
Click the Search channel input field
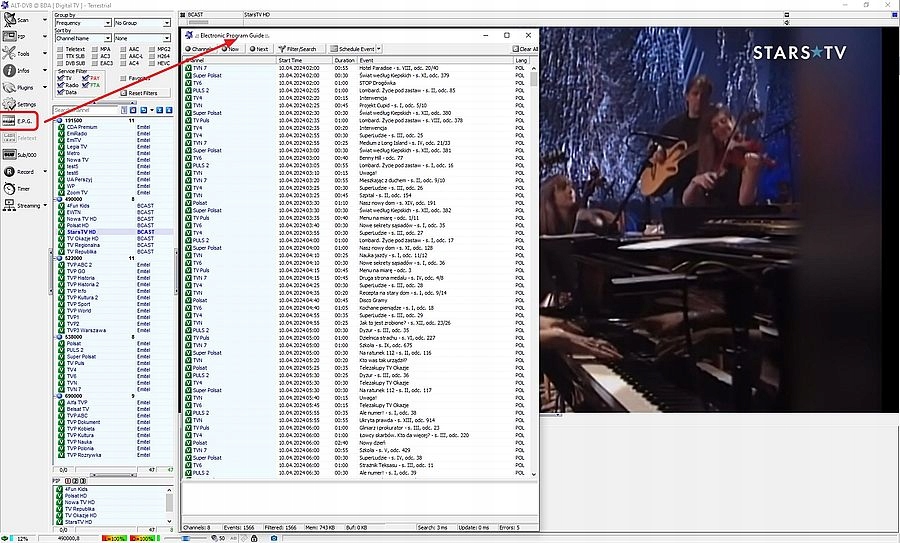pos(86,110)
